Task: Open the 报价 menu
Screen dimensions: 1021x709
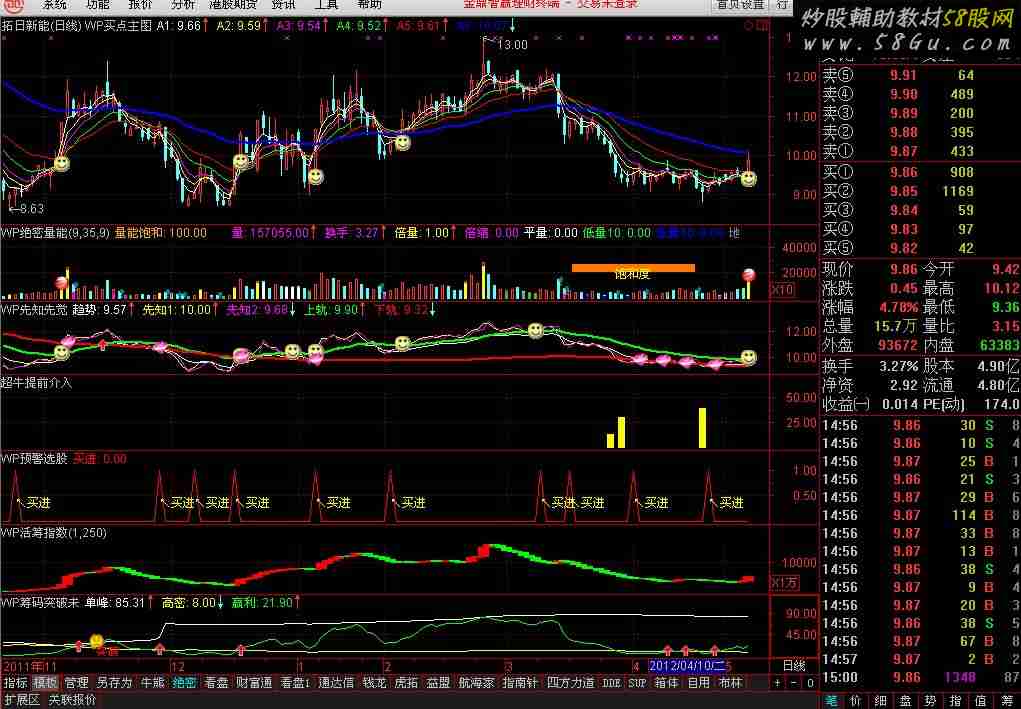Action: [x=140, y=5]
